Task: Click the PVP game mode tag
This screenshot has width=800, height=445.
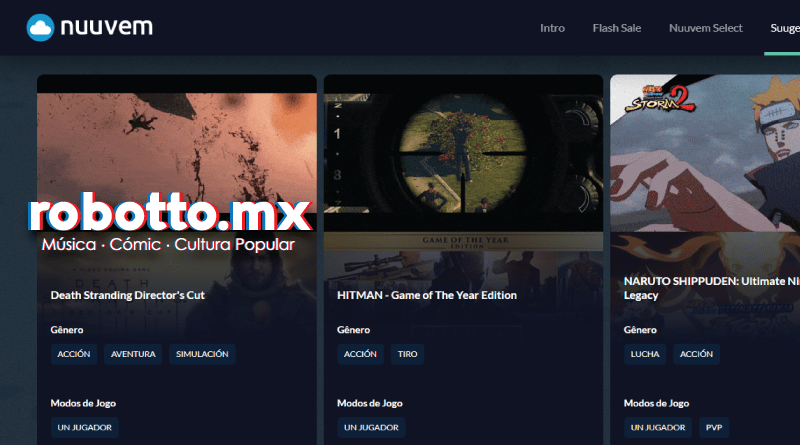Action: 714,428
